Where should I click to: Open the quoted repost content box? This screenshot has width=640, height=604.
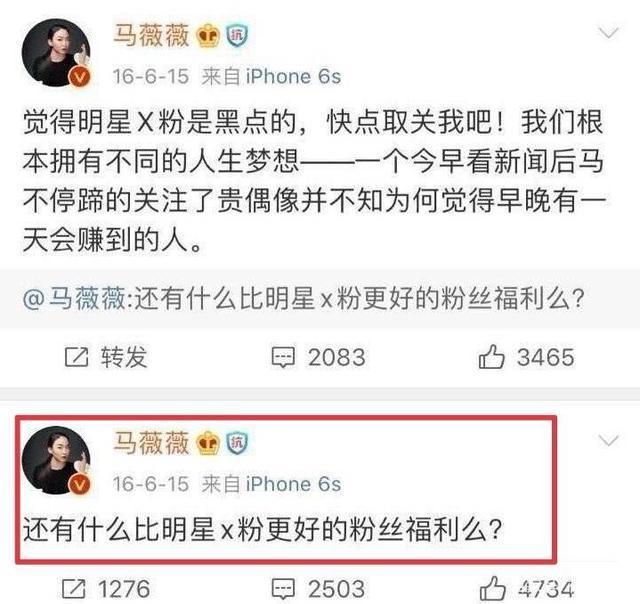coord(320,298)
